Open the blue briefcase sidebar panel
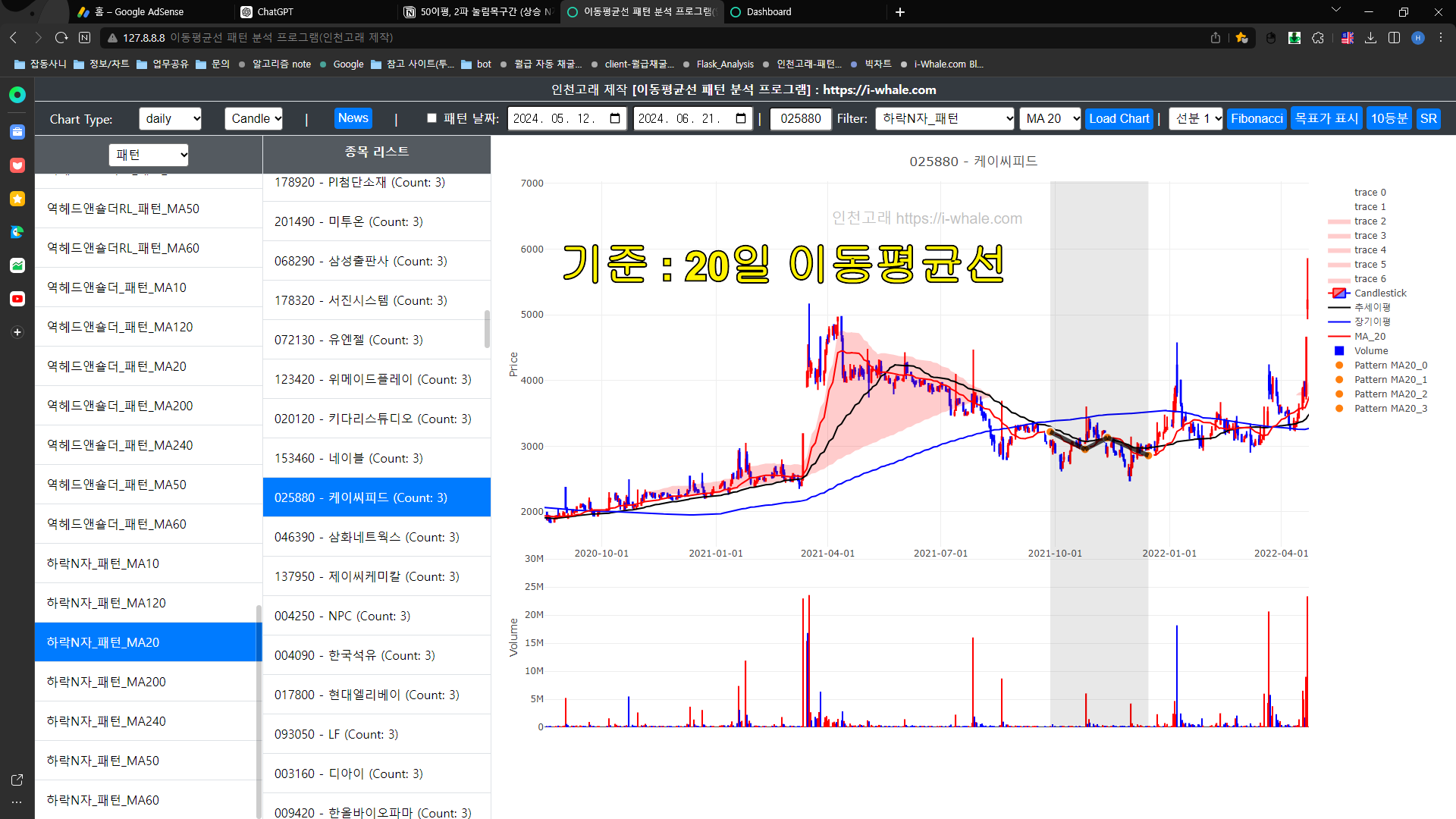 [x=17, y=132]
